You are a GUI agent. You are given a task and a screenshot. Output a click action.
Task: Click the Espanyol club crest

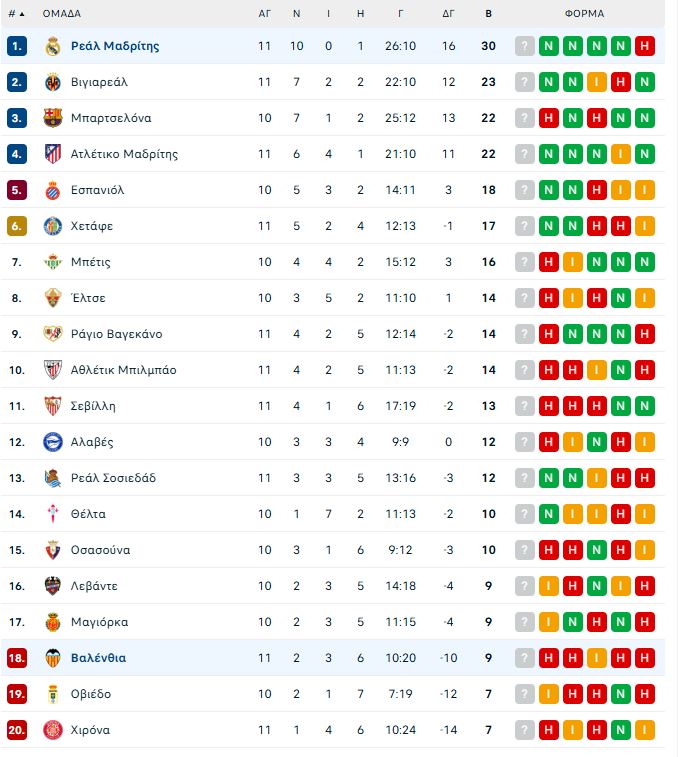[53, 190]
